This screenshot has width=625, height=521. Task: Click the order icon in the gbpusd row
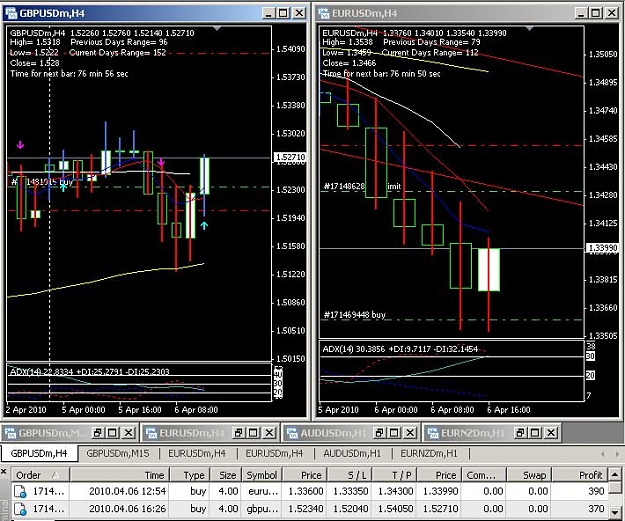pyautogui.click(x=20, y=509)
